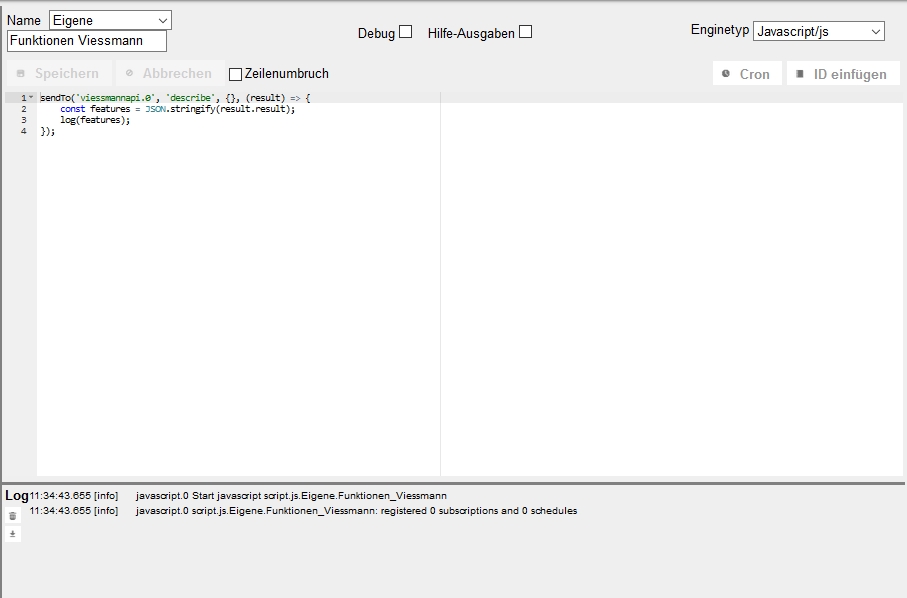Download the log with the download icon

pyautogui.click(x=13, y=534)
